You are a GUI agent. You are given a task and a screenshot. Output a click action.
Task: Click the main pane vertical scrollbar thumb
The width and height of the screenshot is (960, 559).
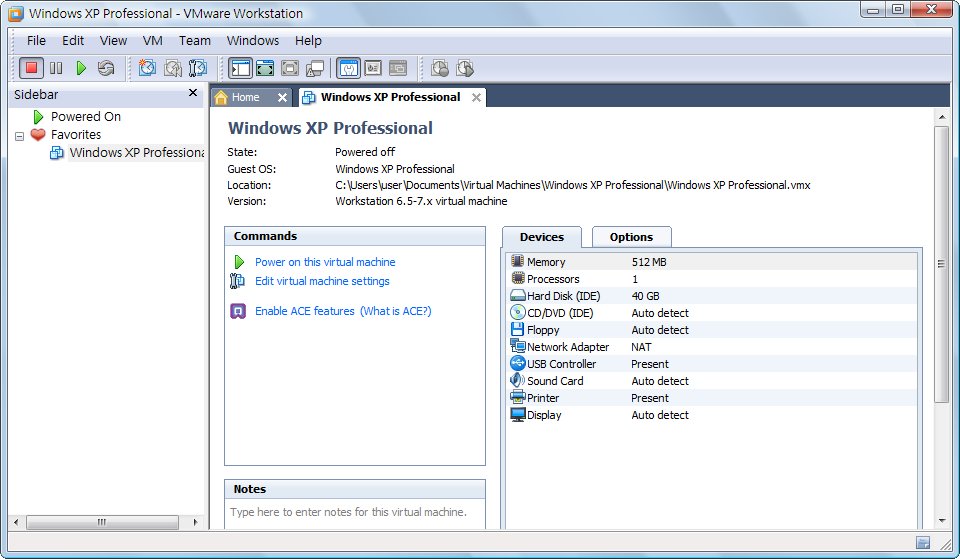(x=942, y=264)
